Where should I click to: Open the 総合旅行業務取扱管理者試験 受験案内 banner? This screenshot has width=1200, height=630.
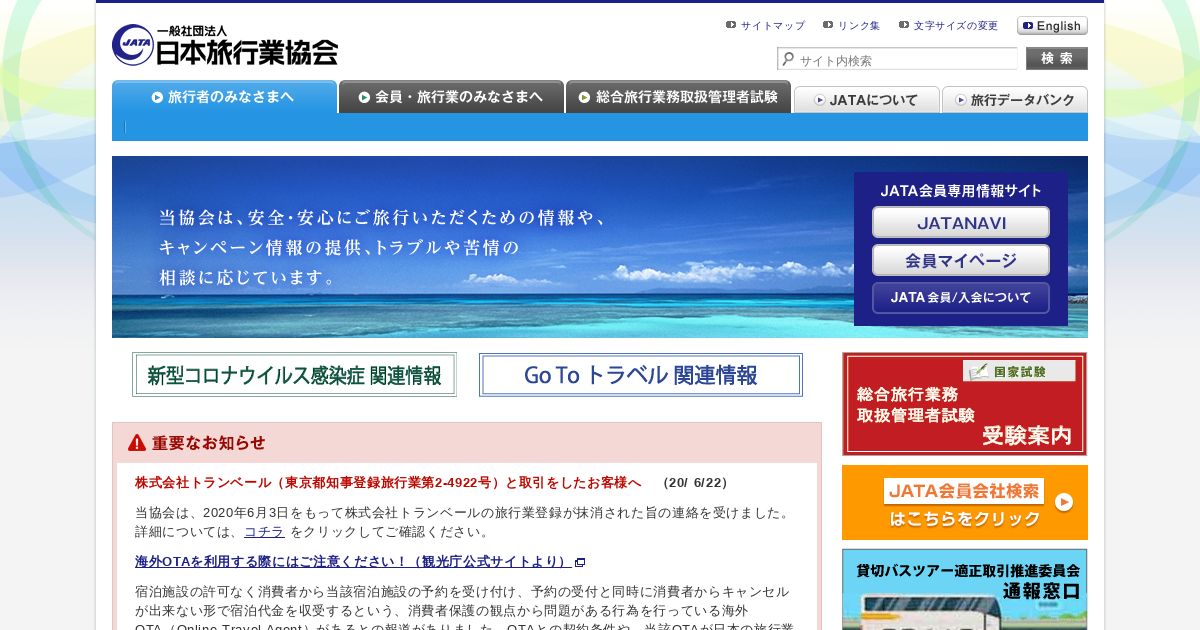point(964,404)
